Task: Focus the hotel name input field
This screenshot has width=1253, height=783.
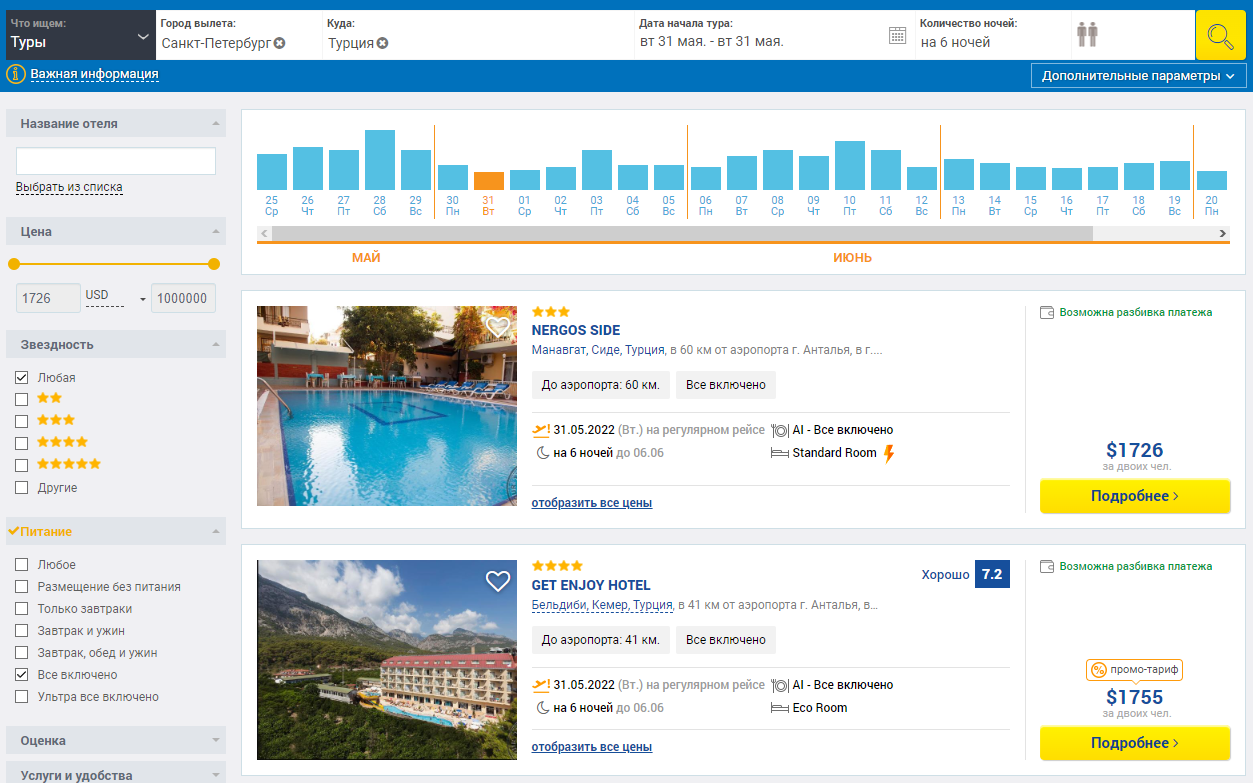Action: [x=116, y=161]
